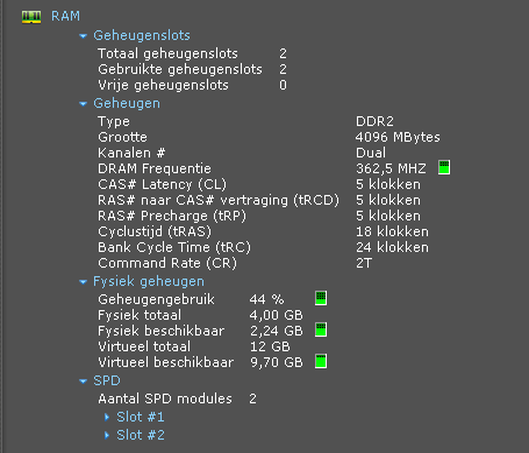Screen dimensions: 529x453
Task: Click green graph icon beside Virtueel beschikbaar
Action: click(321, 361)
